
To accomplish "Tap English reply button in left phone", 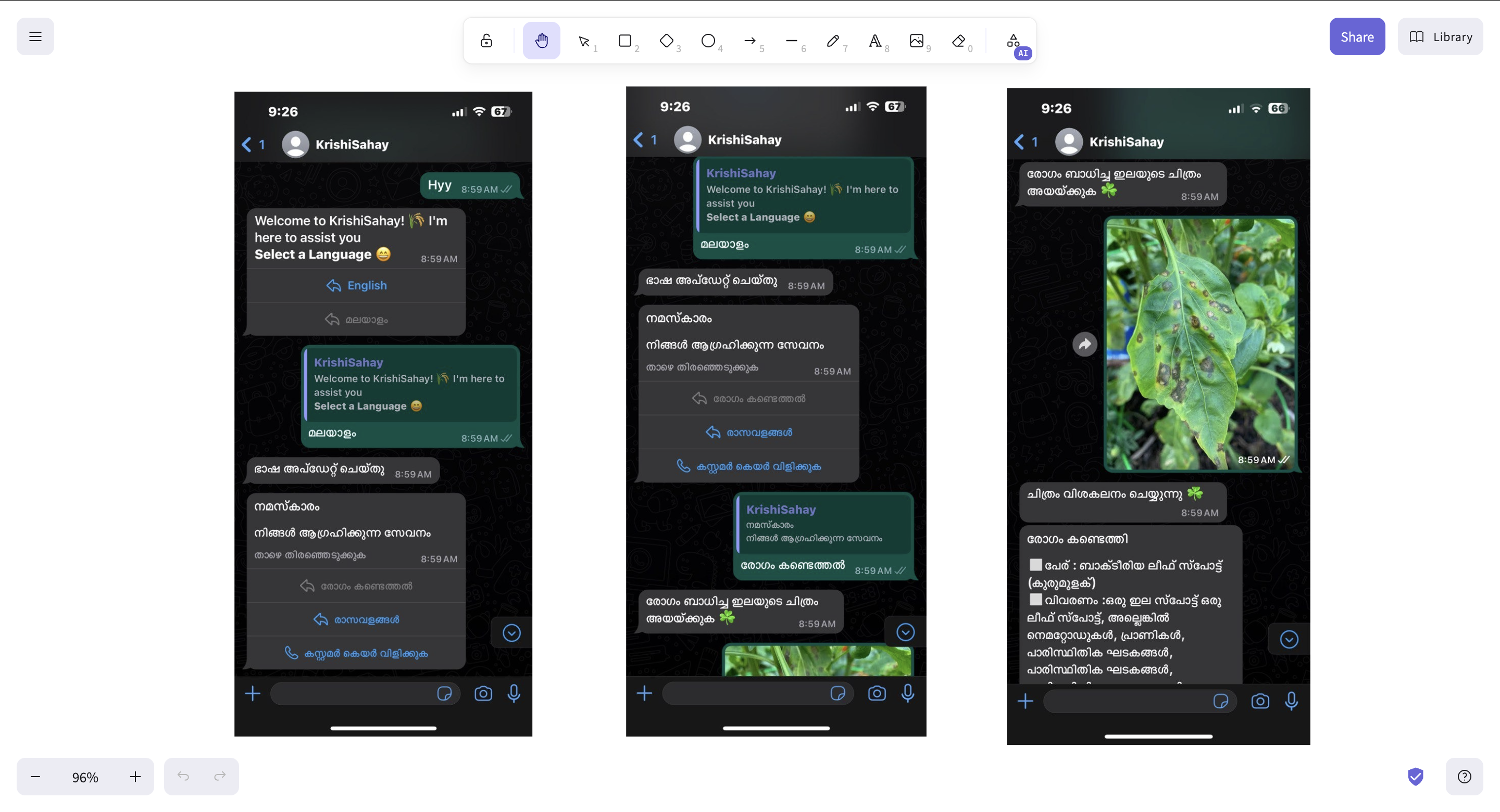I will click(356, 285).
